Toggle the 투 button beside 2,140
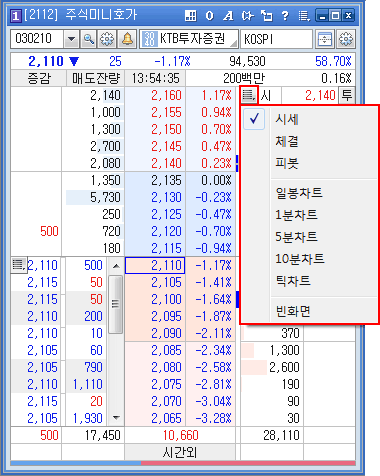Screen dimensions: 380x476 (x=347, y=96)
